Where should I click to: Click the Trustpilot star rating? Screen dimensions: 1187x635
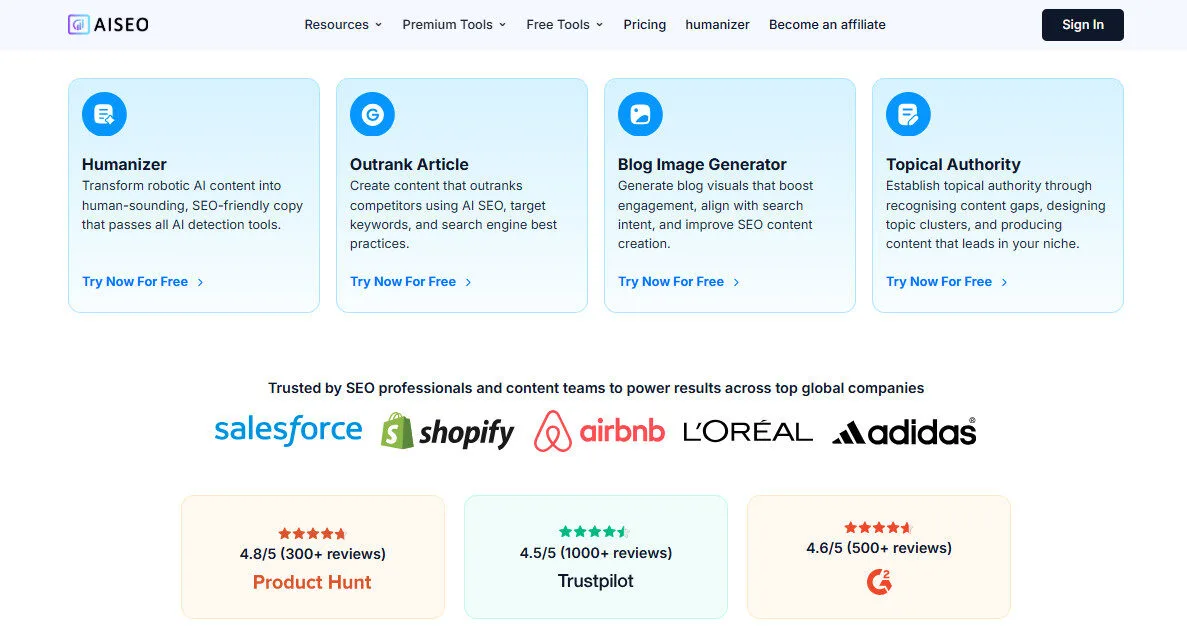[595, 531]
